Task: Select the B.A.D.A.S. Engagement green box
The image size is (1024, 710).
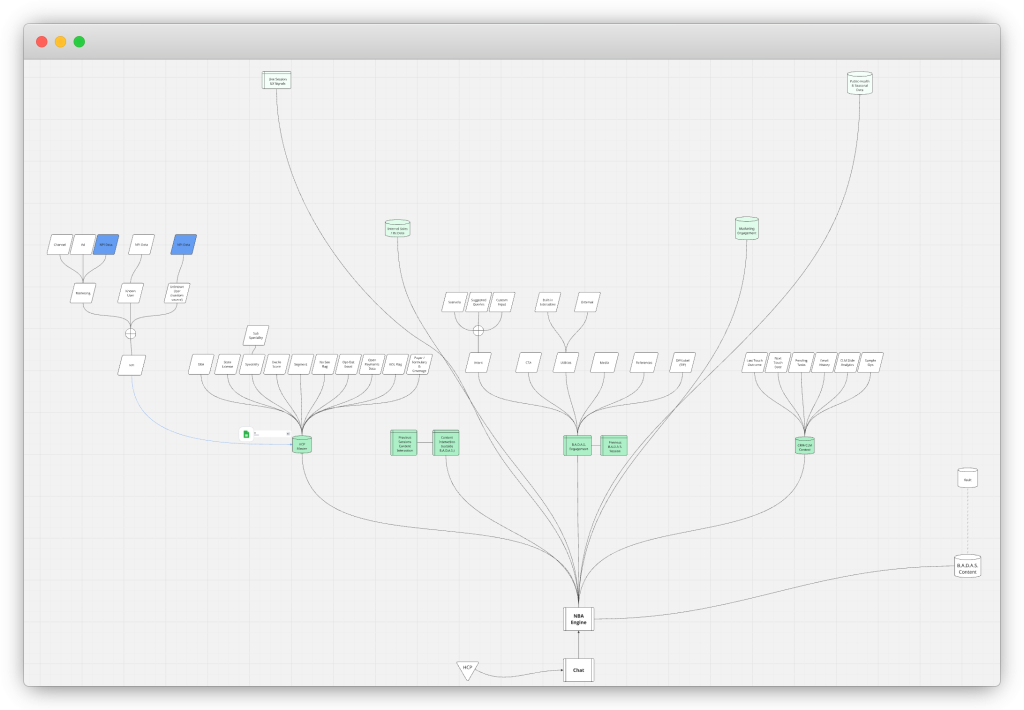Action: coord(578,445)
